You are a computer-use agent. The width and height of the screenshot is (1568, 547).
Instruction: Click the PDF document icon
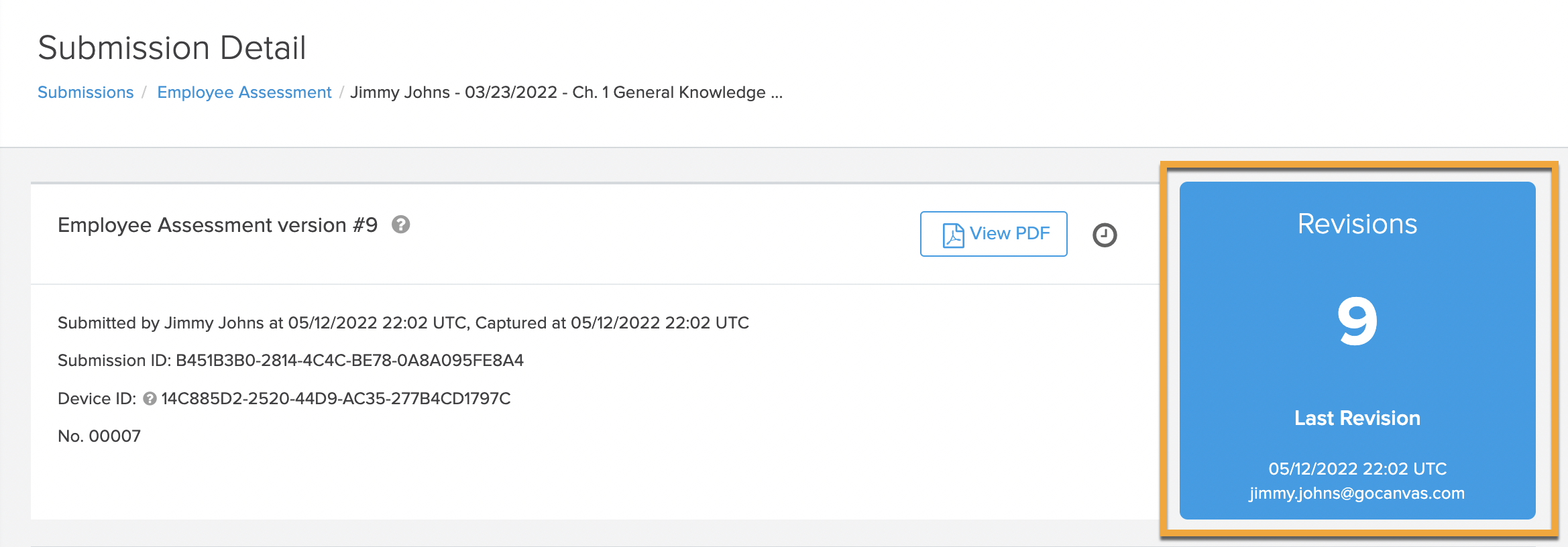[953, 235]
